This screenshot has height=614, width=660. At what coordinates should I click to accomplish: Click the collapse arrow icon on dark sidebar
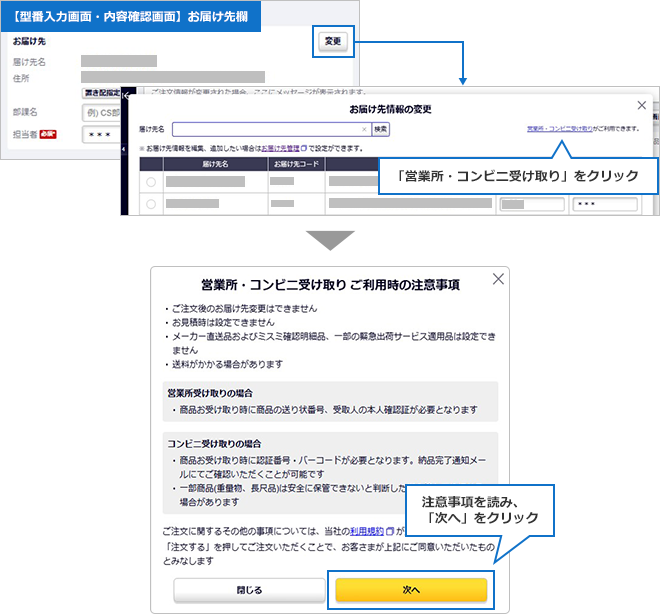point(125,96)
